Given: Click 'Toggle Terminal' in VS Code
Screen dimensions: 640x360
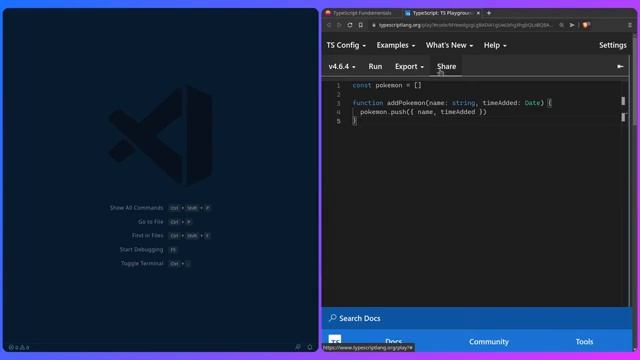Looking at the screenshot, I should click(142, 263).
